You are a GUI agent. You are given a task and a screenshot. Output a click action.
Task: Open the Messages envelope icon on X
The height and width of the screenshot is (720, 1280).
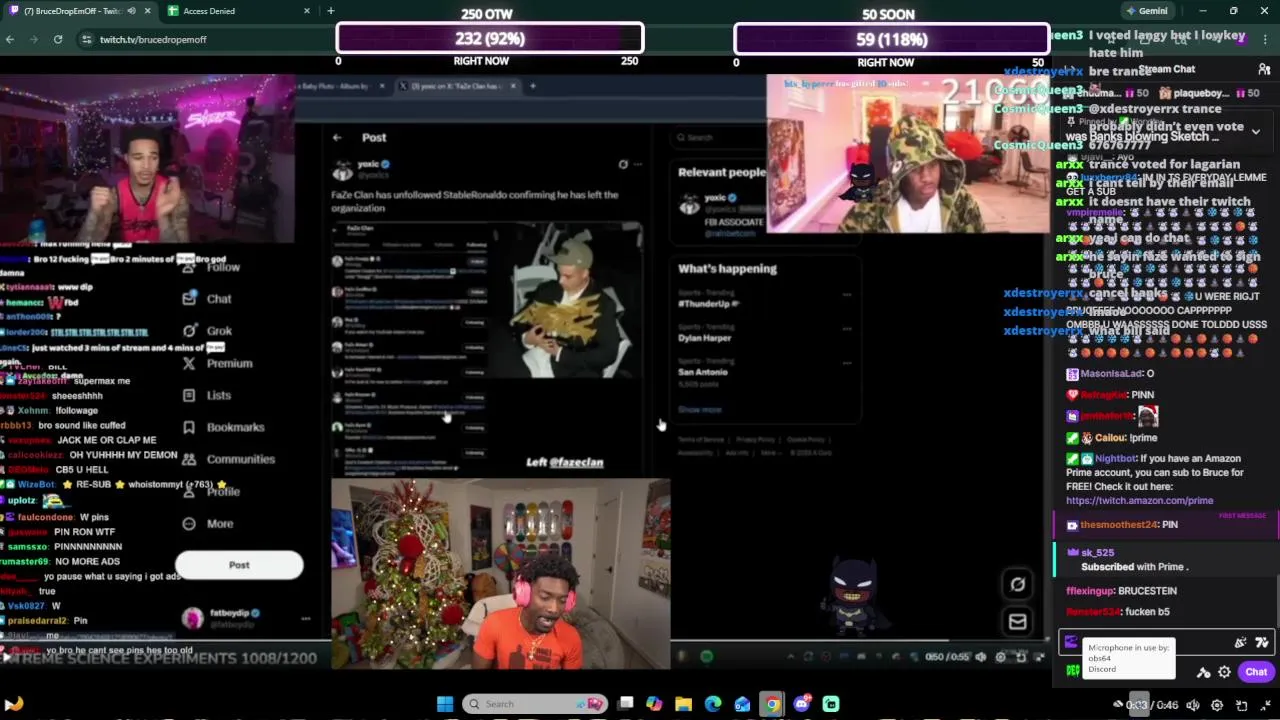click(1017, 622)
